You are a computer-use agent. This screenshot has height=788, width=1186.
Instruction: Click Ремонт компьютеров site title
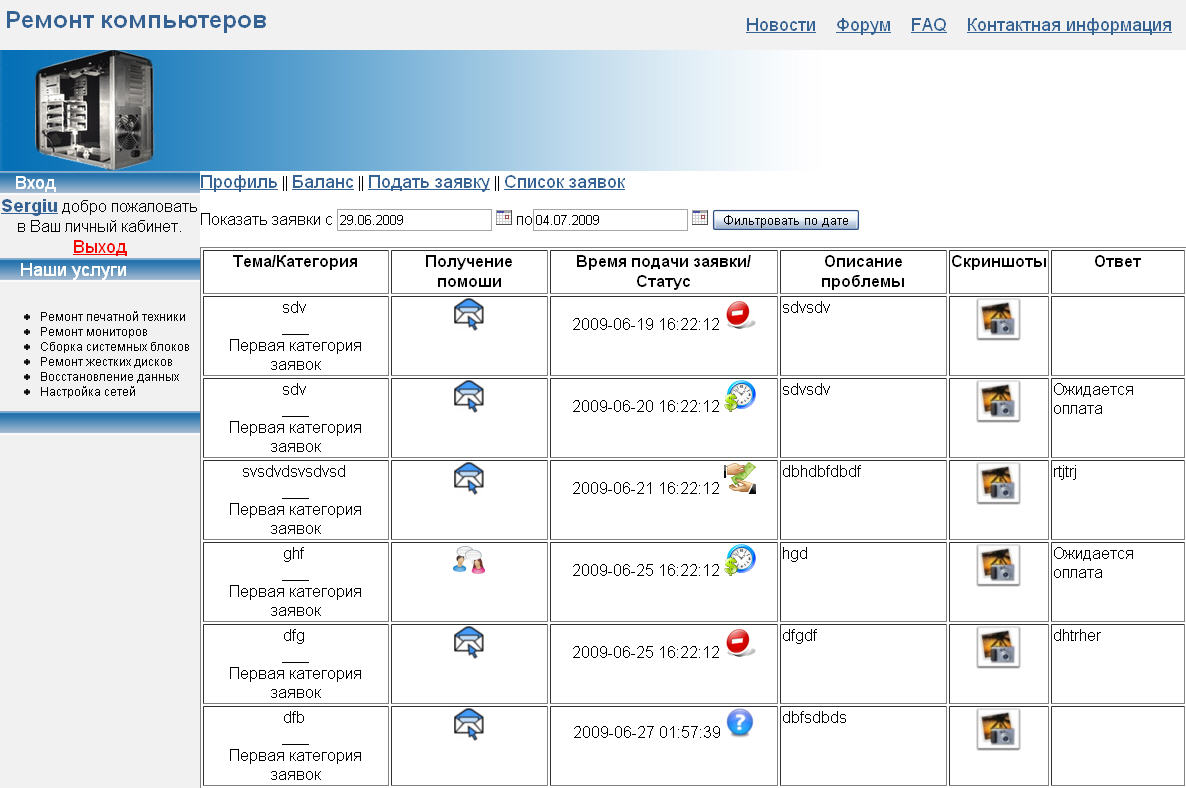(136, 20)
